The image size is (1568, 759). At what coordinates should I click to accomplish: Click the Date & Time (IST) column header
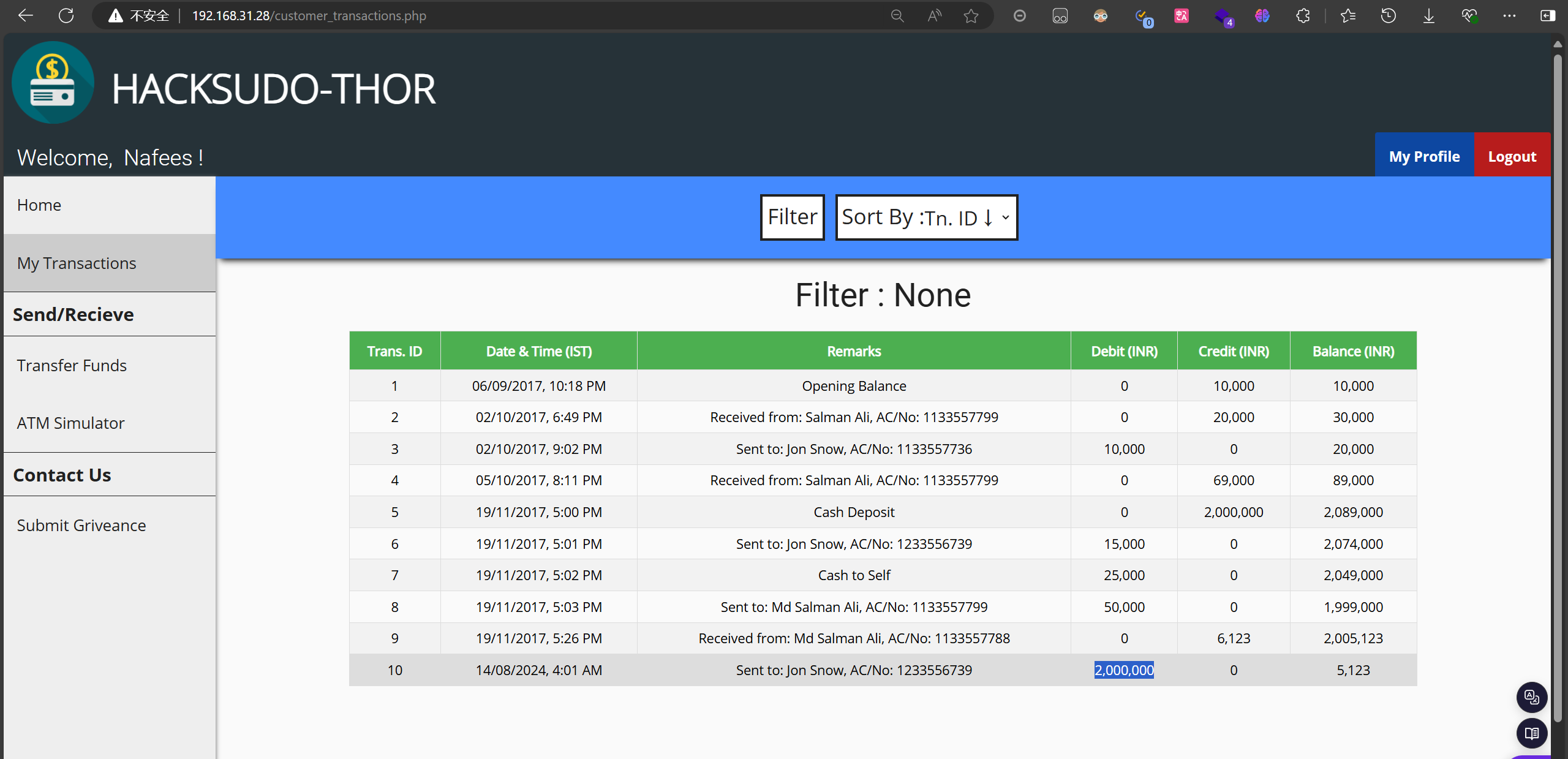click(539, 351)
